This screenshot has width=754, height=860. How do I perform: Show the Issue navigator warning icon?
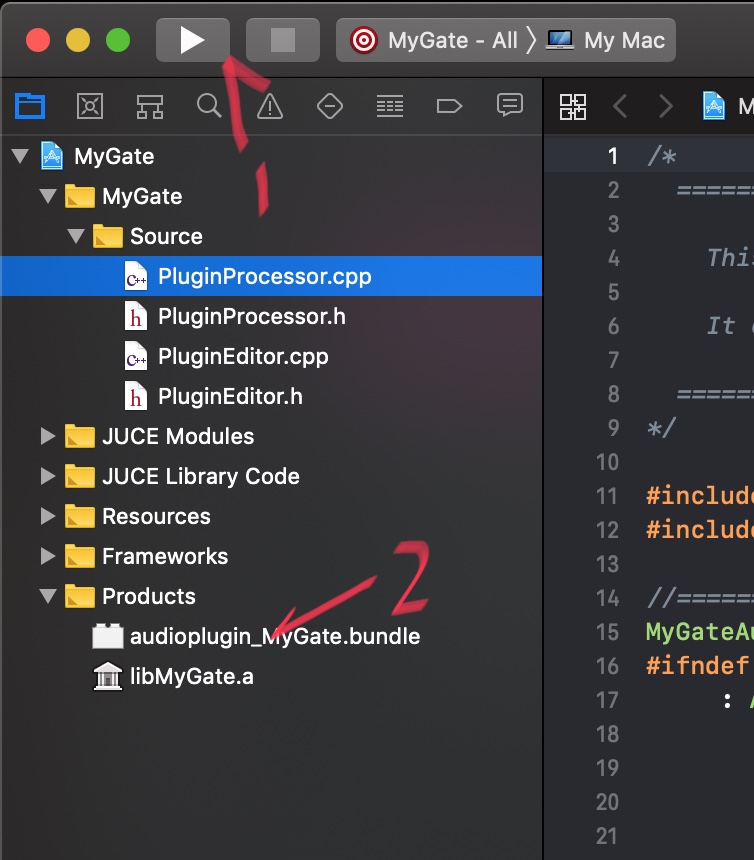click(x=269, y=105)
